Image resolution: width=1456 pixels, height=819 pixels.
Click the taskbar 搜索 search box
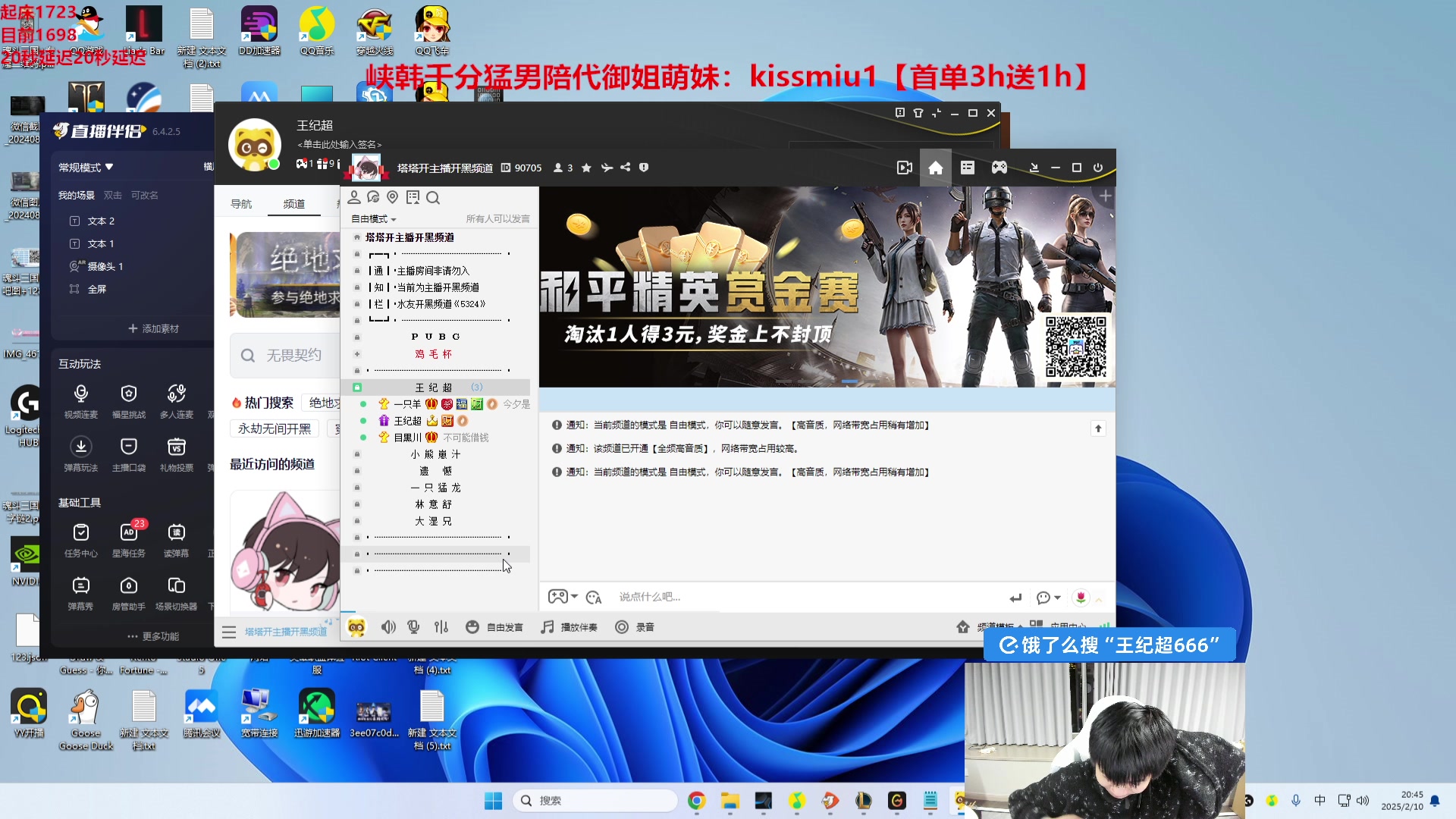(595, 801)
